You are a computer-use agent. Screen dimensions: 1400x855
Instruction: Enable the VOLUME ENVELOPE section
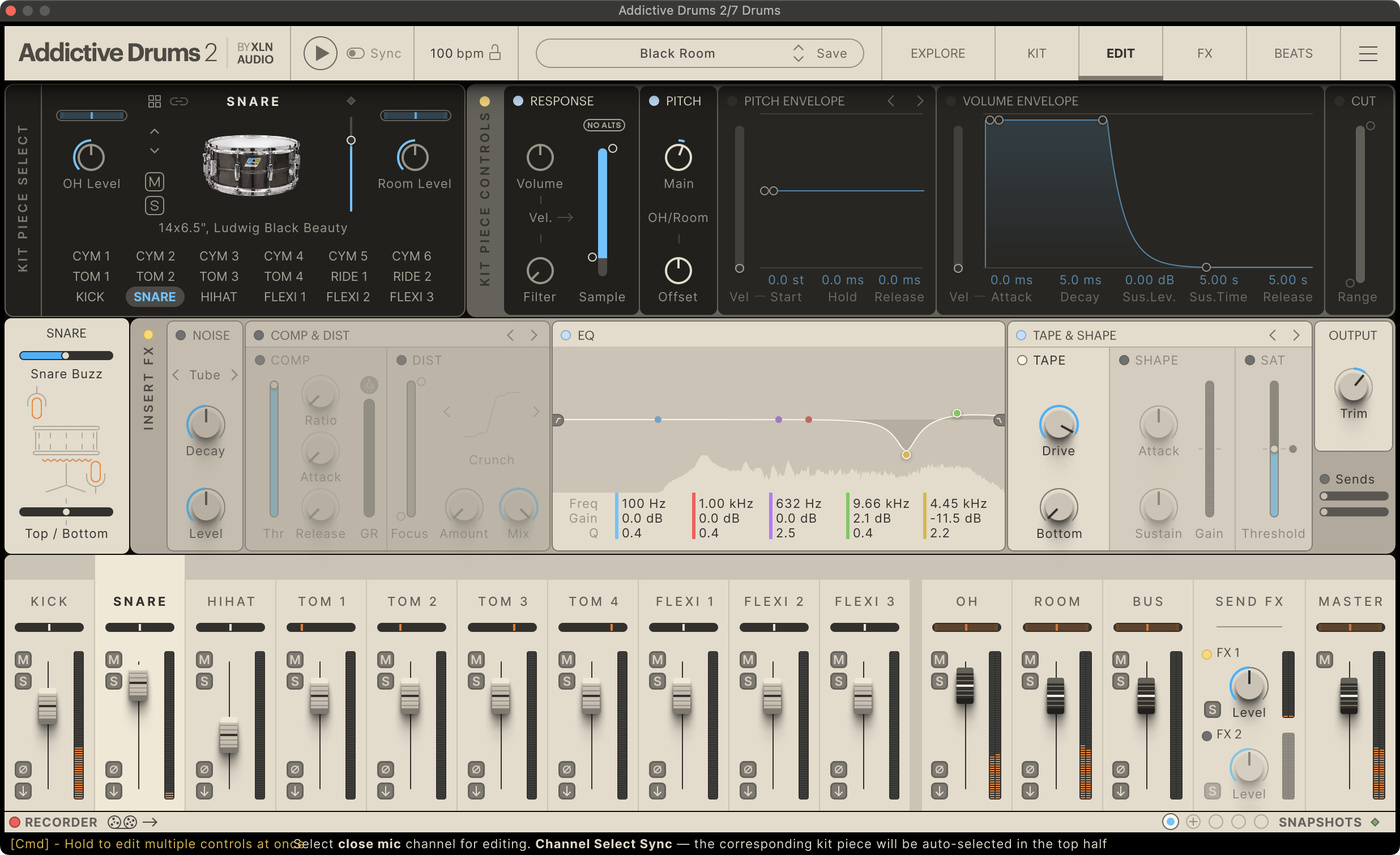pos(950,101)
